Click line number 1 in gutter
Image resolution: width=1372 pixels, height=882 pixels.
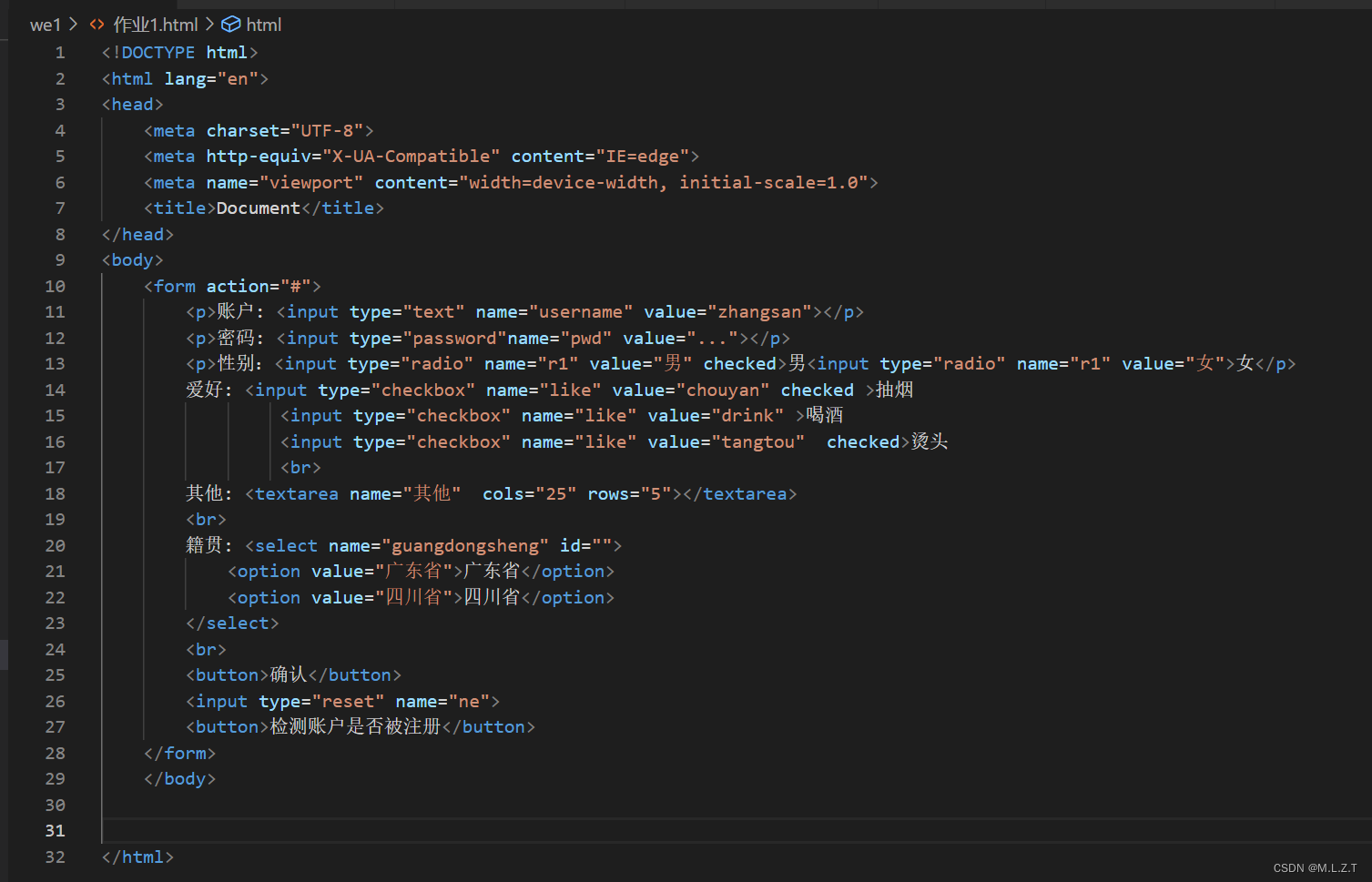60,53
